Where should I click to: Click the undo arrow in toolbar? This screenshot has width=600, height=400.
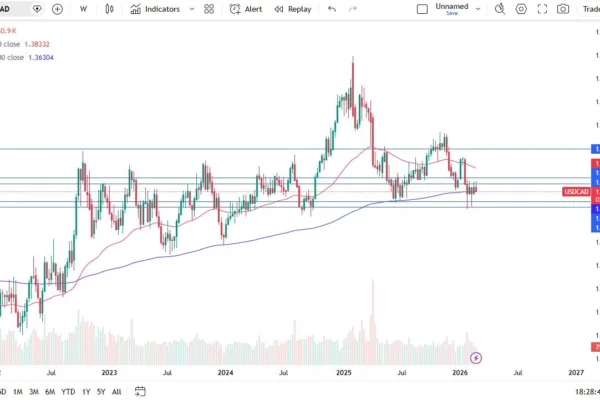331,9
